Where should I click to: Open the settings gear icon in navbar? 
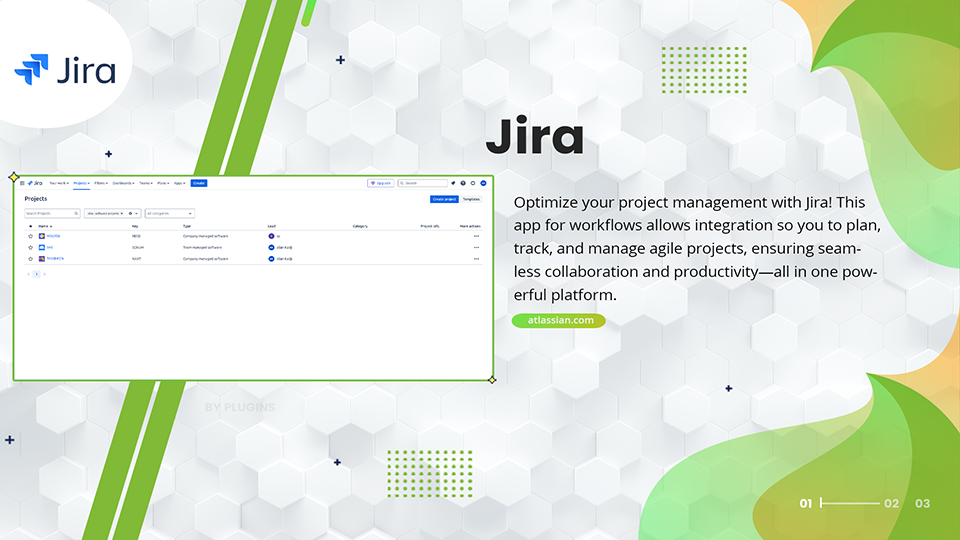click(x=473, y=183)
